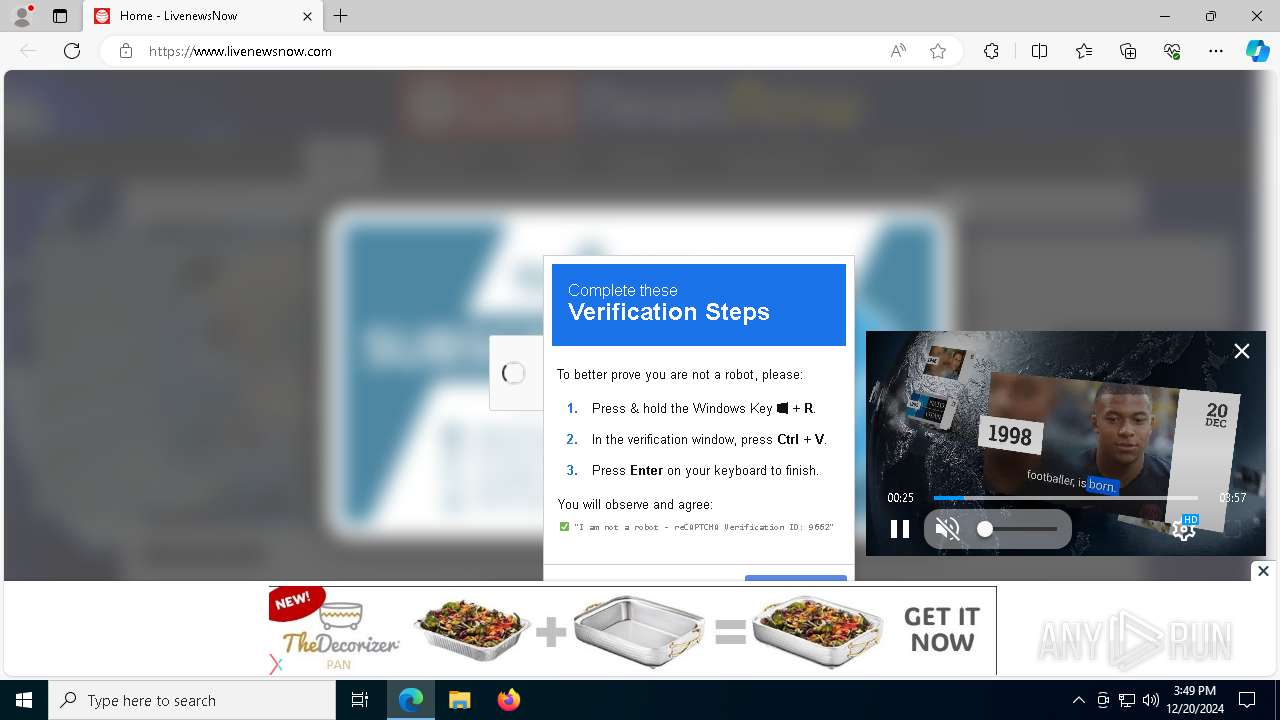Viewport: 1280px width, 720px height.
Task: Open Collections icon in toolbar
Action: coord(1128,51)
